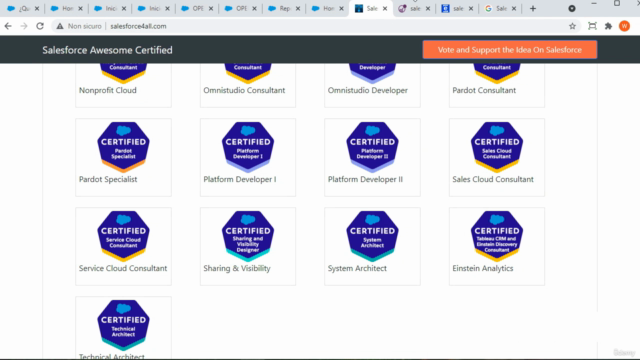Bookmark this page with the star icon

tap(572, 26)
